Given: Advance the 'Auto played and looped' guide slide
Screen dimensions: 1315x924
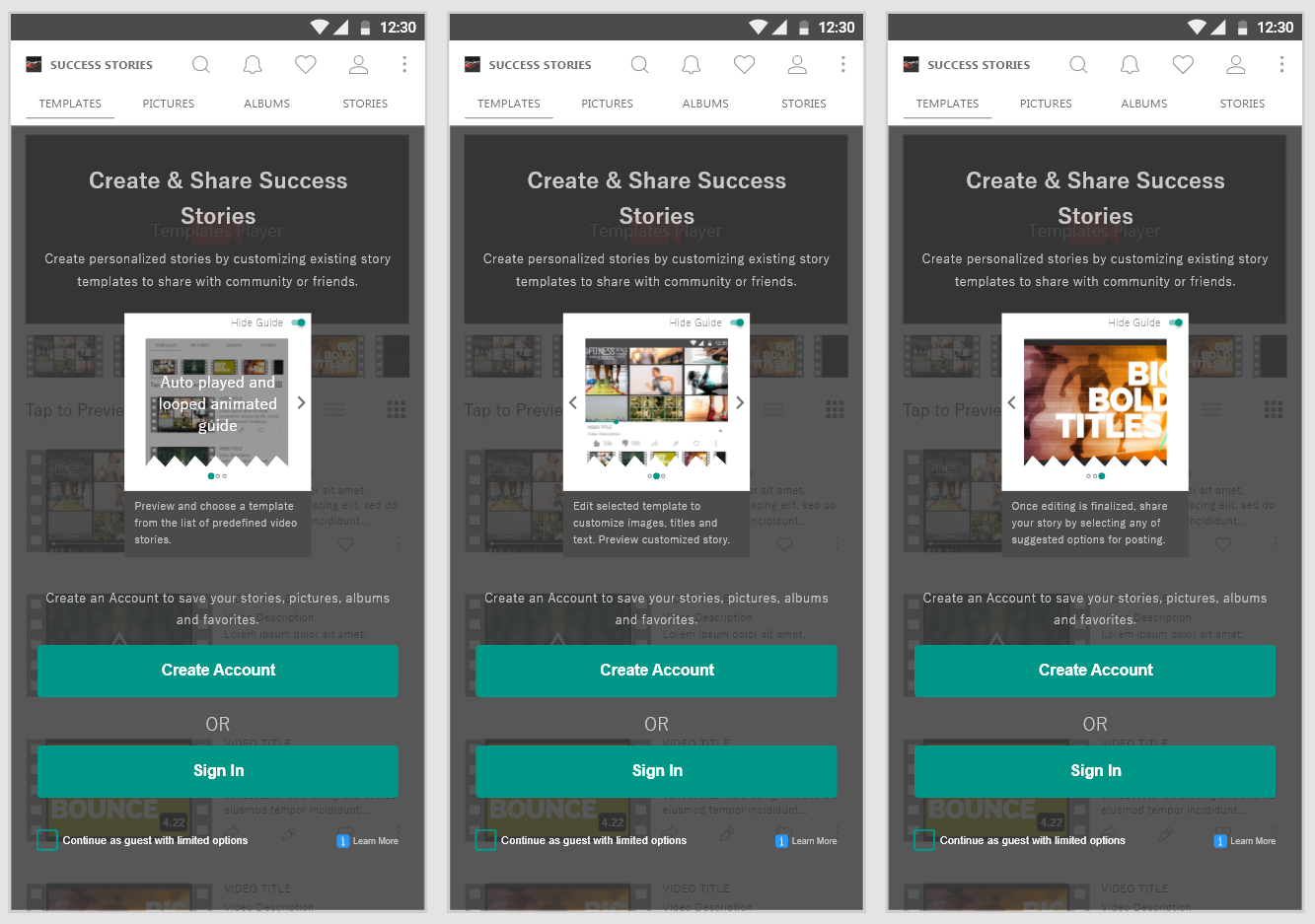Looking at the screenshot, I should 301,402.
